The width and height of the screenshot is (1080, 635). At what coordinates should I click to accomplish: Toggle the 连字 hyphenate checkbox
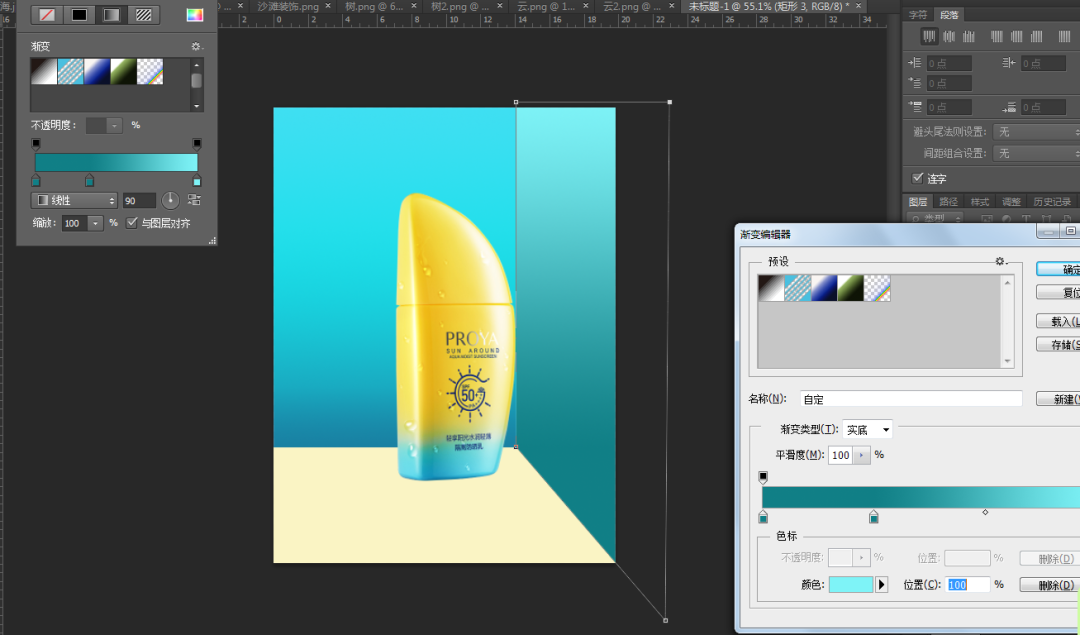pos(917,178)
